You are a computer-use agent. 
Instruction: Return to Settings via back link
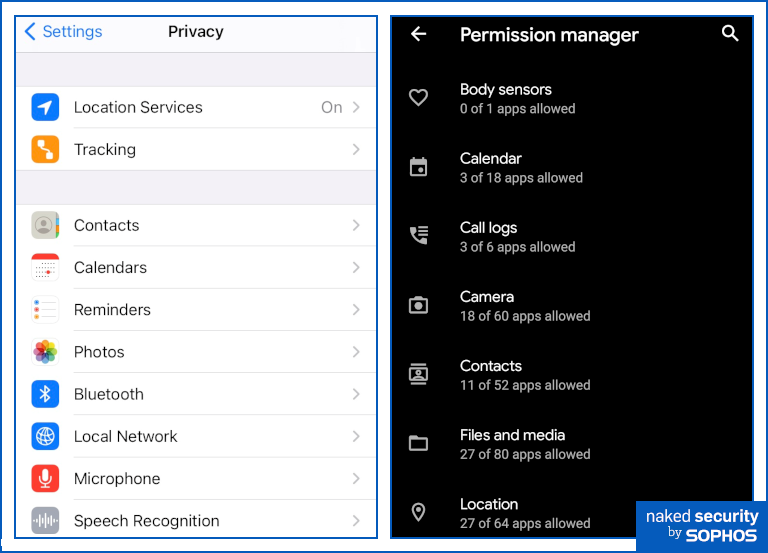coord(63,31)
